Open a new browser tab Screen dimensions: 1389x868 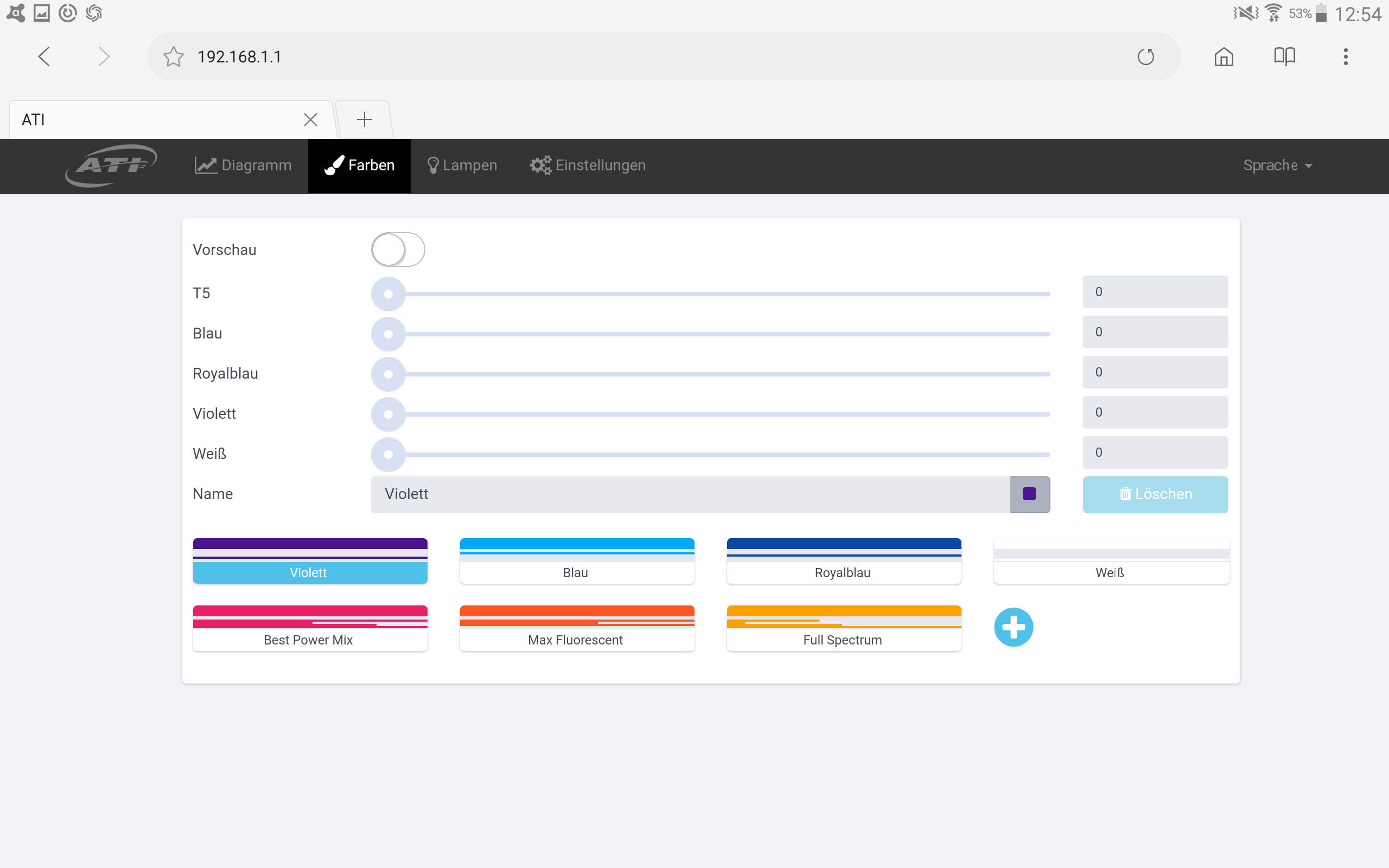365,119
